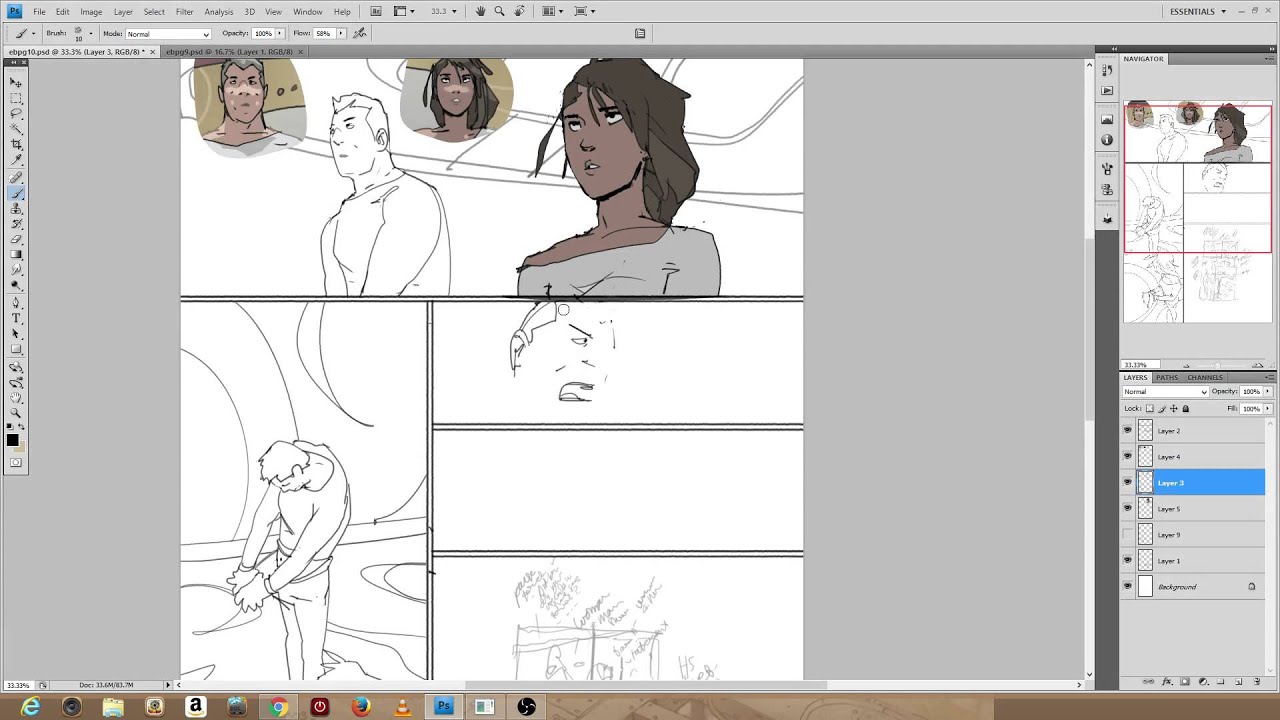
Task: Launch Adobe Bridge from the top bar
Action: (376, 11)
